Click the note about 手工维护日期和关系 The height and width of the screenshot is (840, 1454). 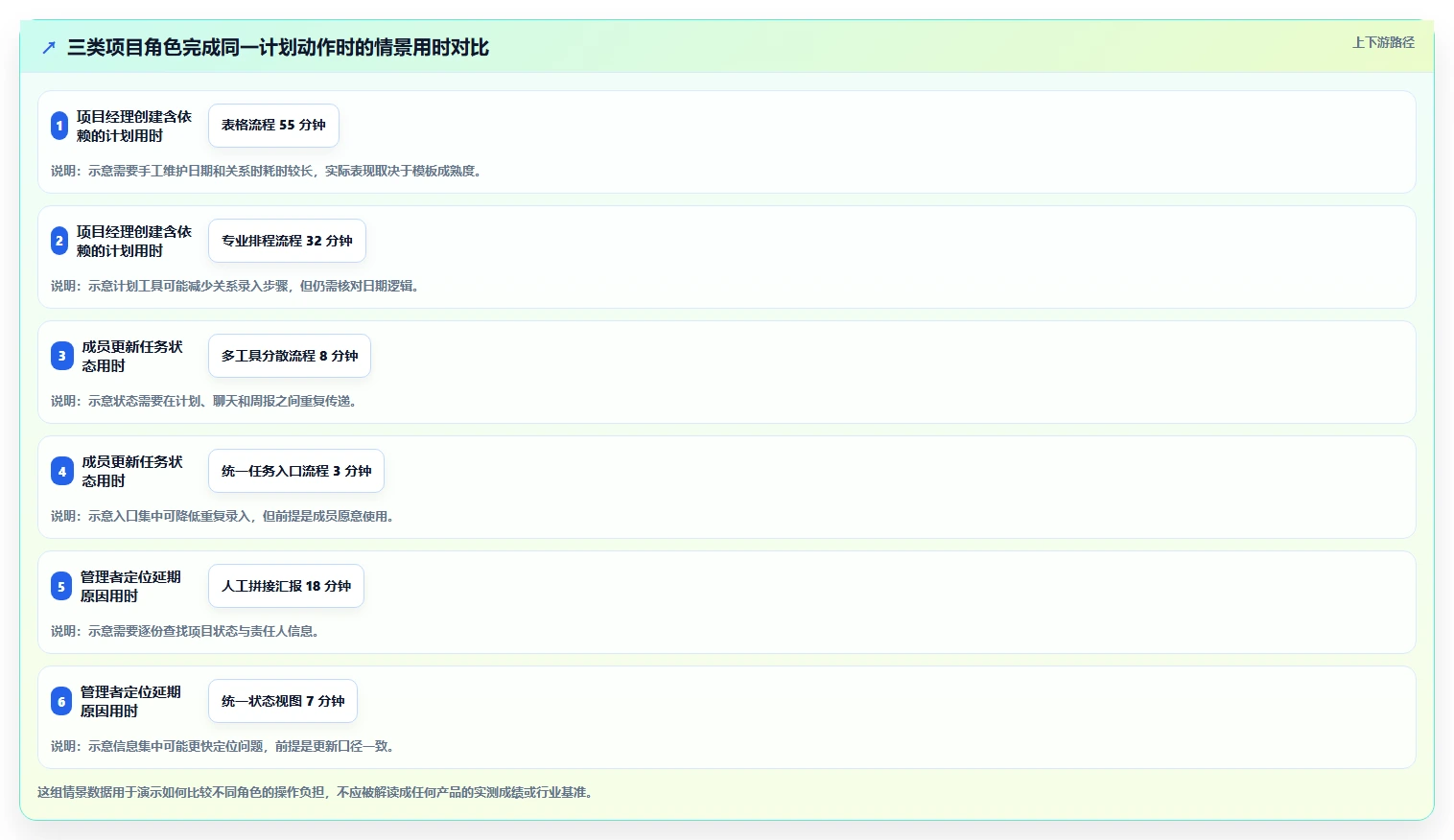point(268,171)
